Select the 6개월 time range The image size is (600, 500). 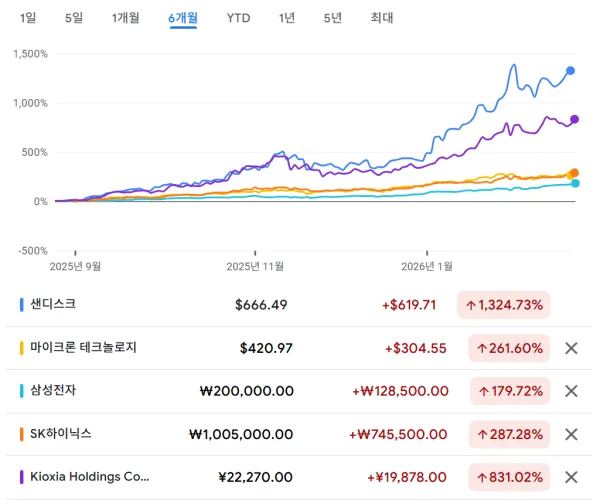183,18
